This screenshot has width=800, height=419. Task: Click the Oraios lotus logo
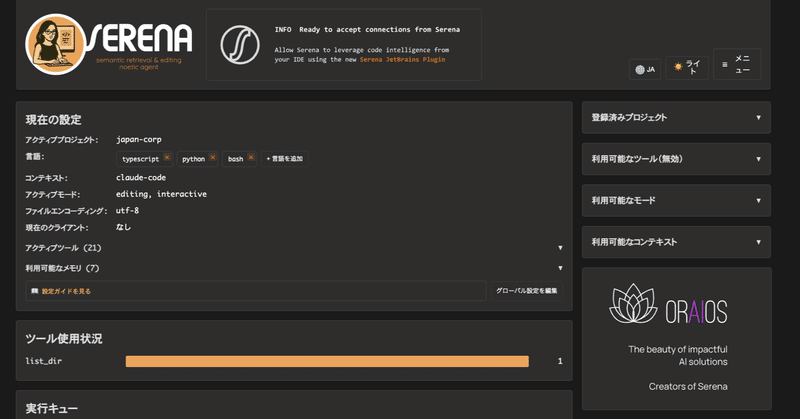[x=633, y=304]
